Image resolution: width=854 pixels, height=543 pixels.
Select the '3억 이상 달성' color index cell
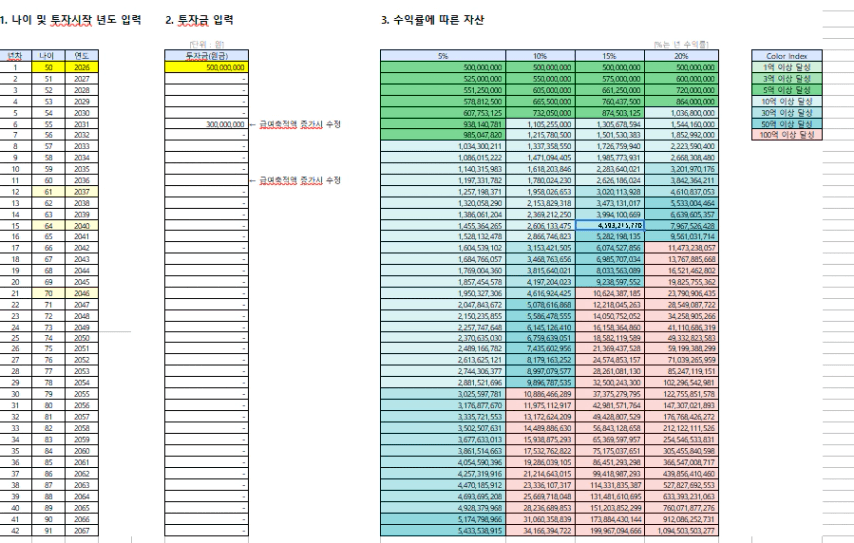click(x=786, y=79)
